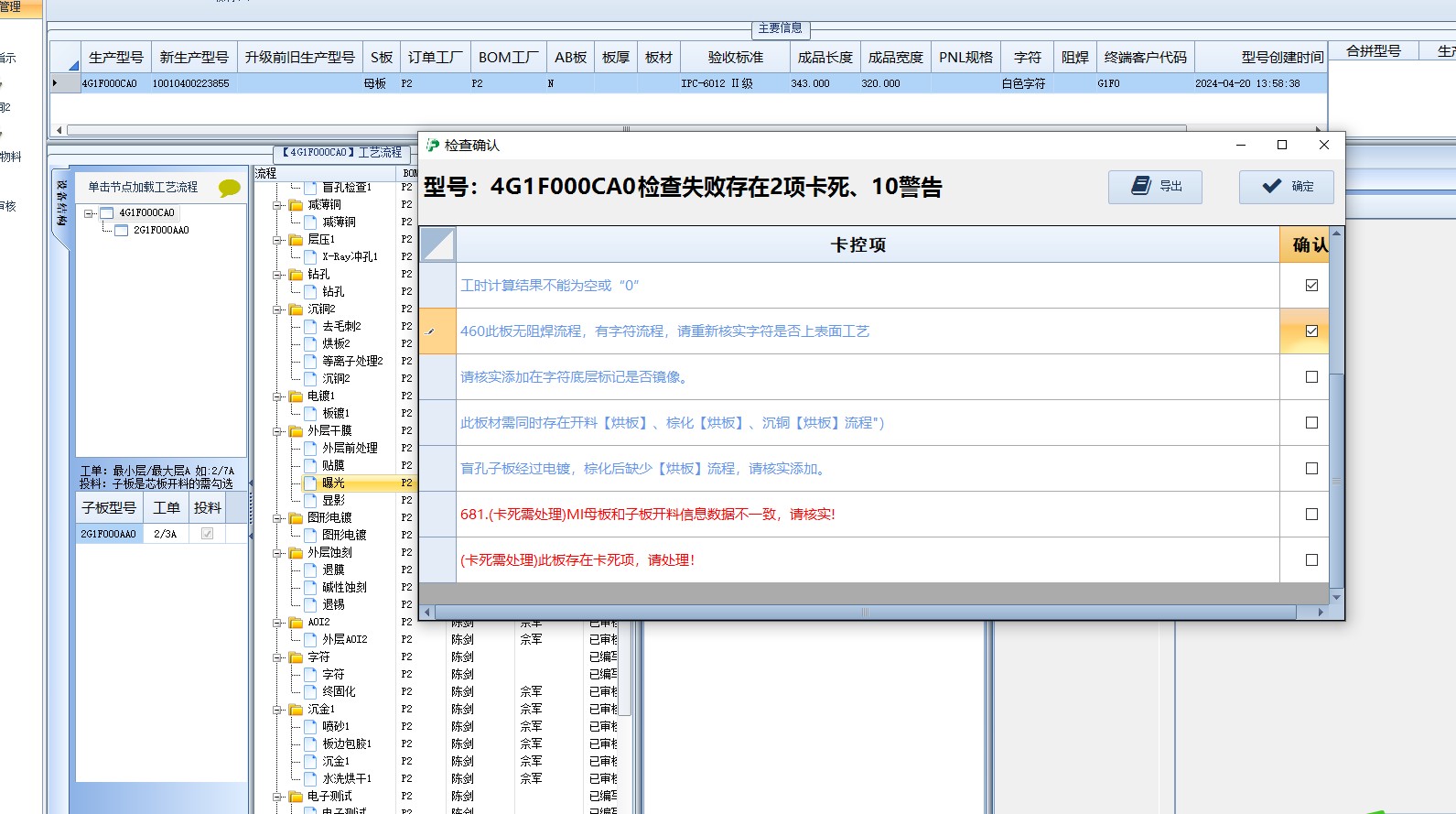Collapse the 外层干膜 process group
Image resolution: width=1456 pixels, height=814 pixels.
point(277,431)
